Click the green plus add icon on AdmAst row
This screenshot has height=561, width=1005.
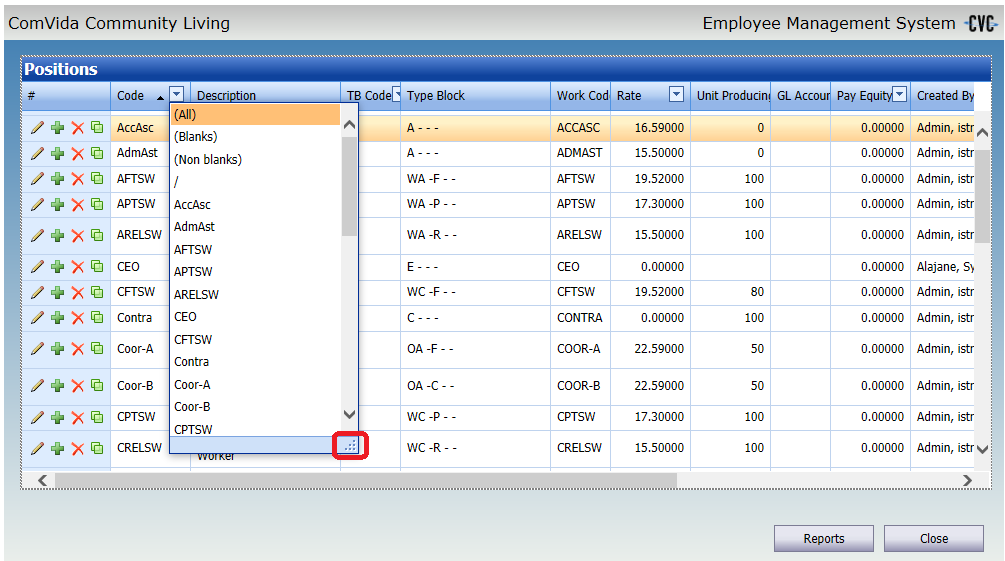pos(57,153)
